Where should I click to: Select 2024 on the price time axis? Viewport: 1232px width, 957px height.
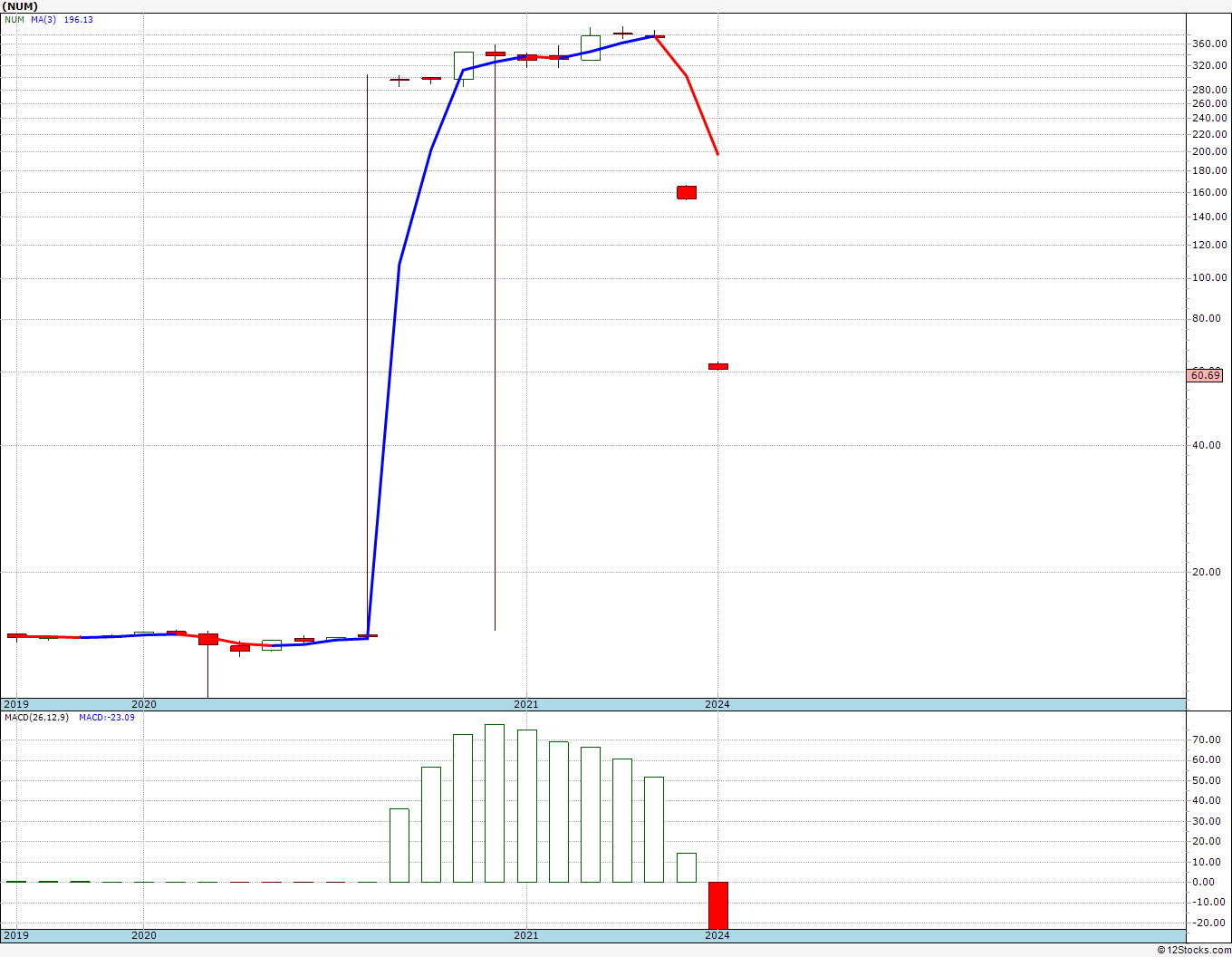[x=717, y=704]
